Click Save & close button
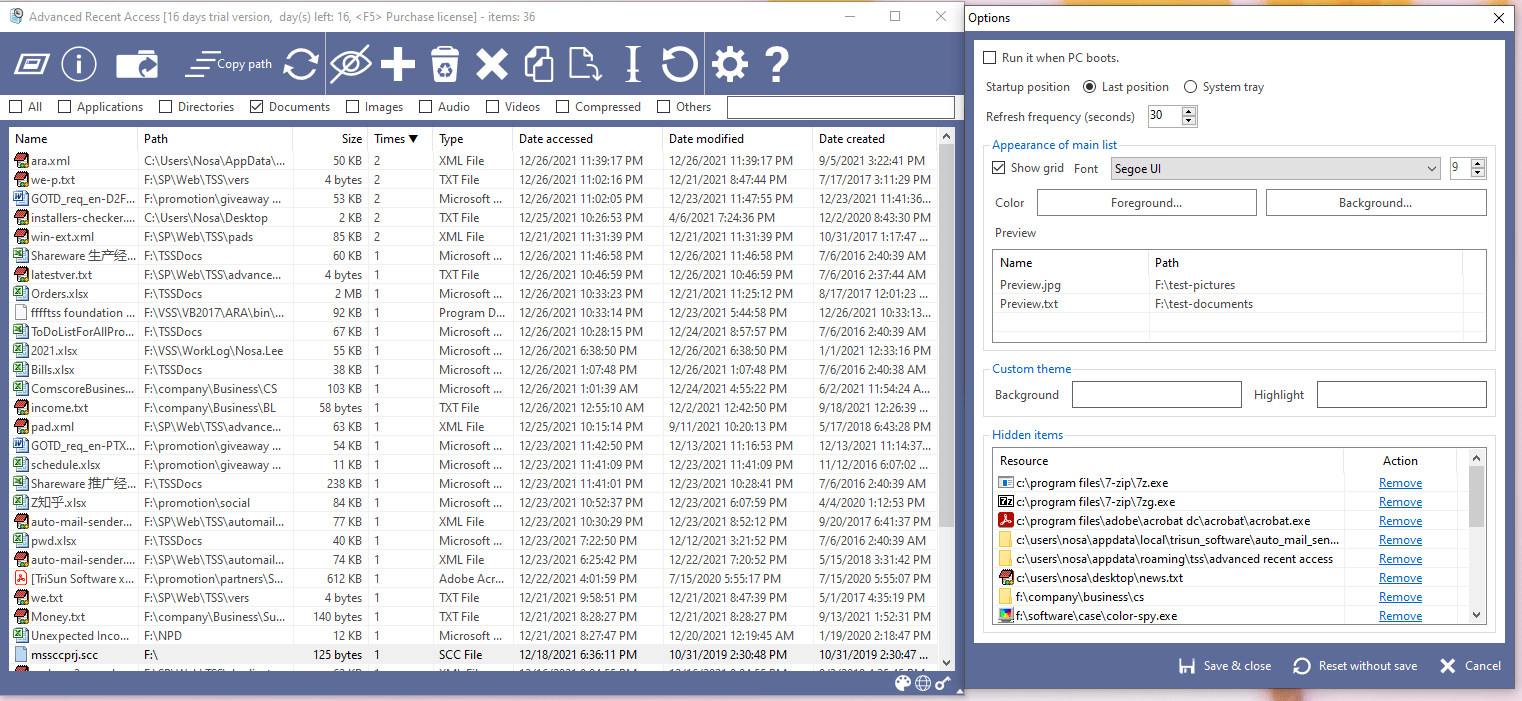This screenshot has width=1522, height=701. (1225, 666)
